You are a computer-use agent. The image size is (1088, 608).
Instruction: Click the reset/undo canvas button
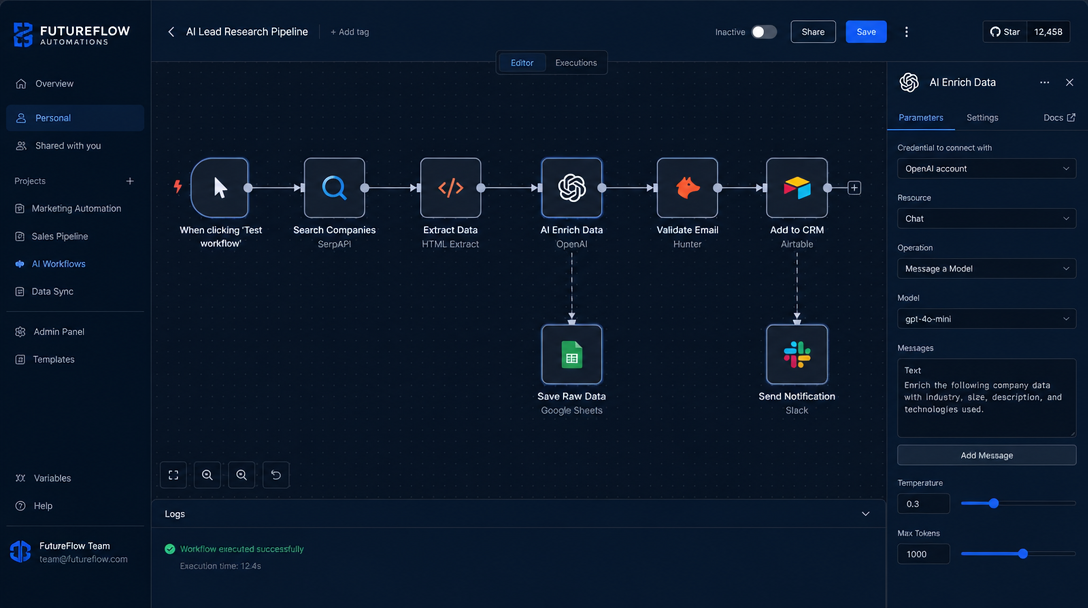tap(275, 475)
